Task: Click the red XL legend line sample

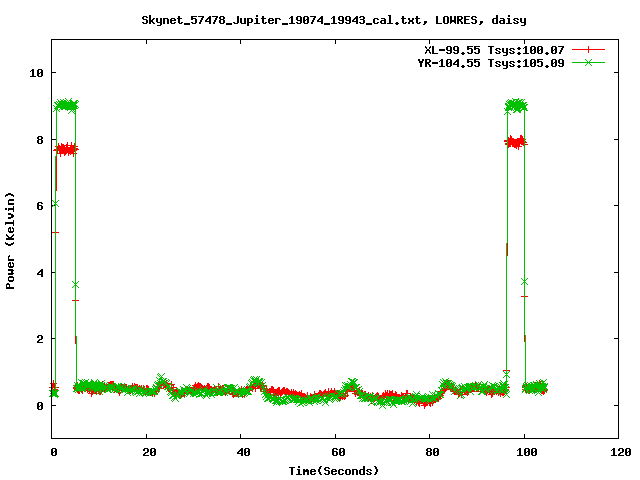Action: tap(588, 50)
